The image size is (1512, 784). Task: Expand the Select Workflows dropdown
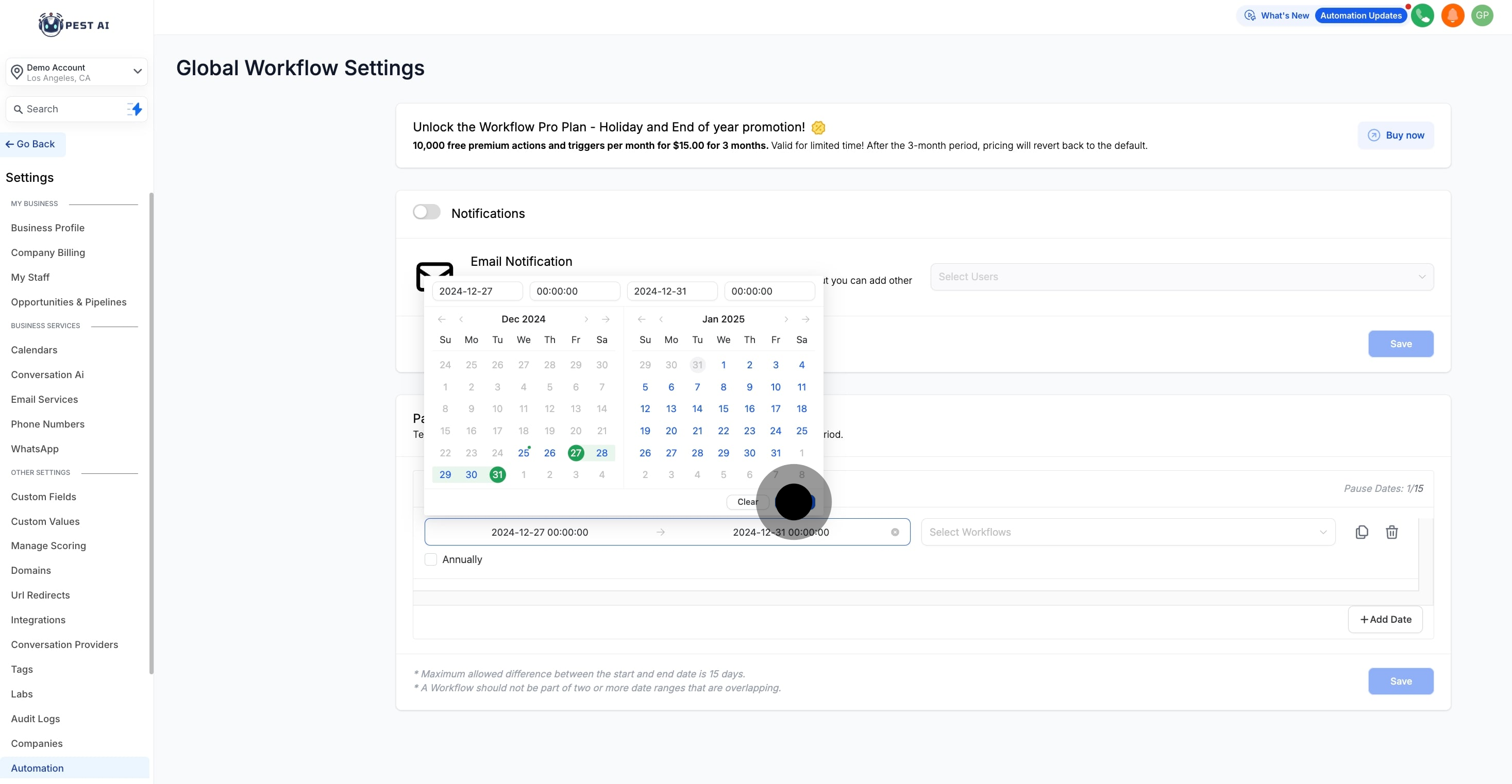coord(1128,532)
